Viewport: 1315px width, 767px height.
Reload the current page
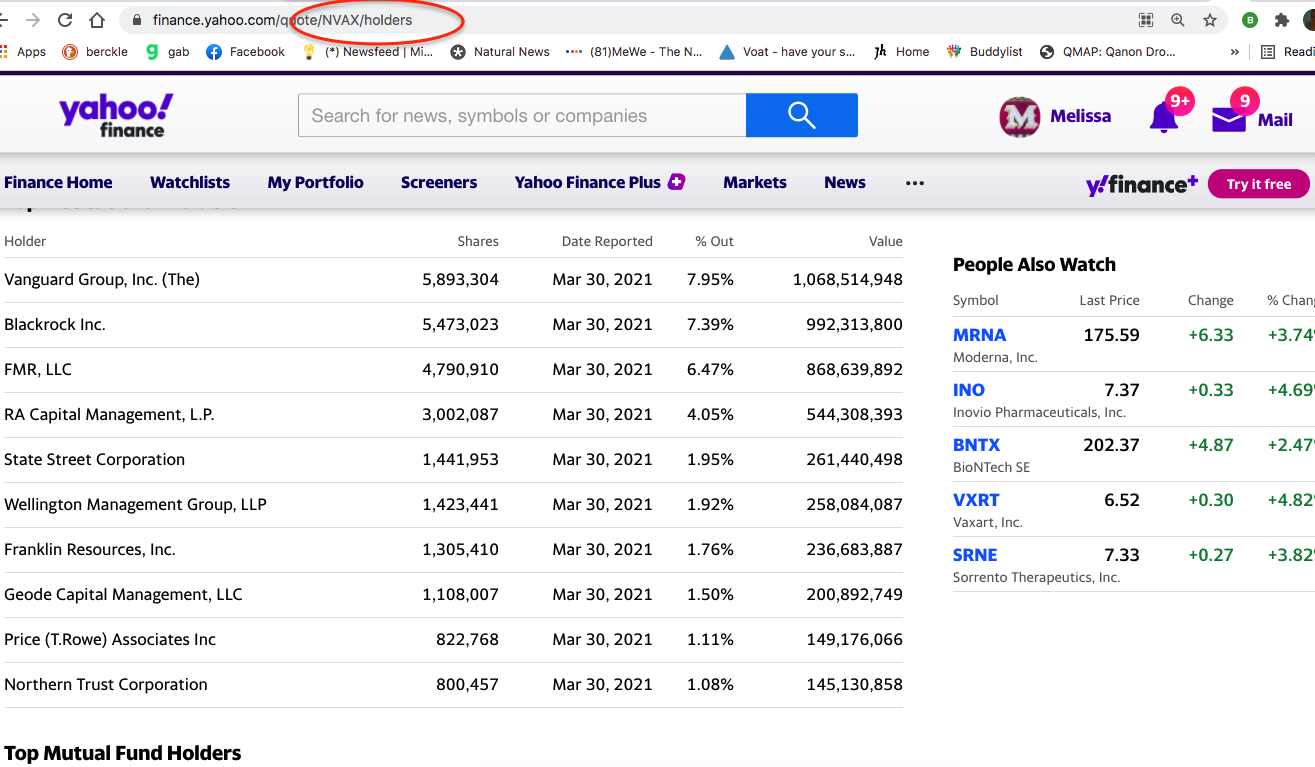point(65,20)
